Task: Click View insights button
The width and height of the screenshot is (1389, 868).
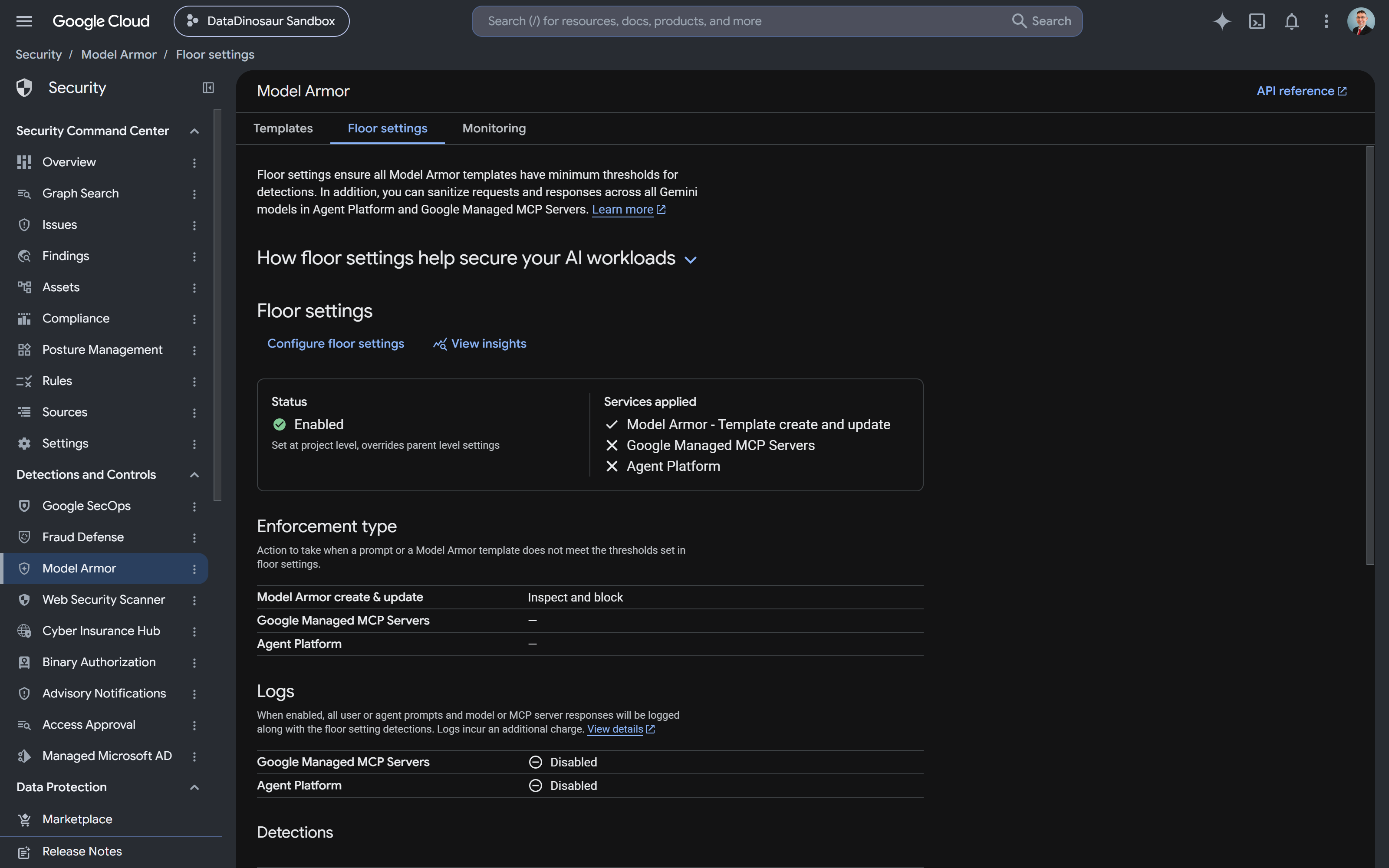Action: pyautogui.click(x=479, y=343)
